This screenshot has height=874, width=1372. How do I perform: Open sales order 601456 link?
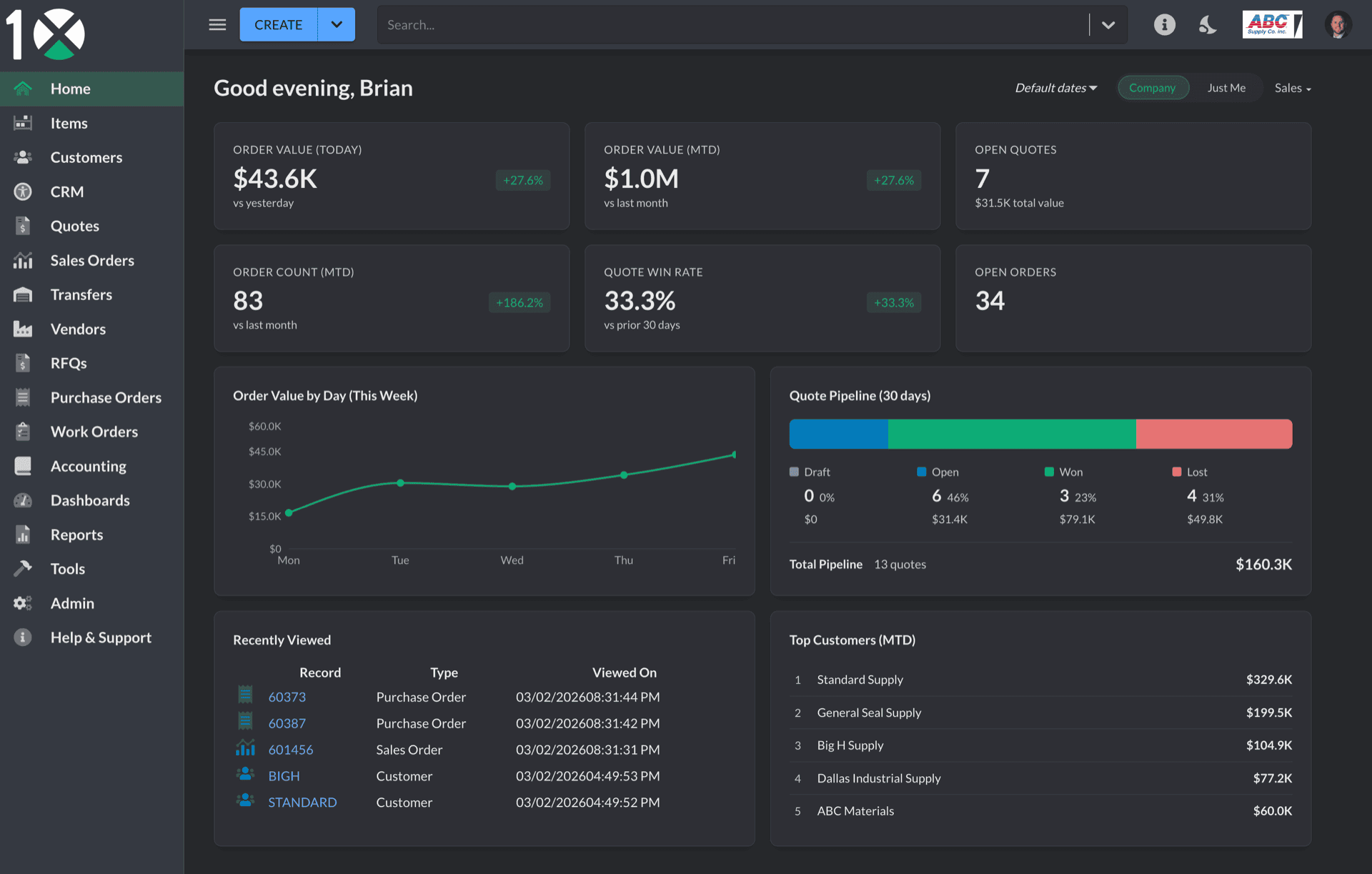point(290,750)
